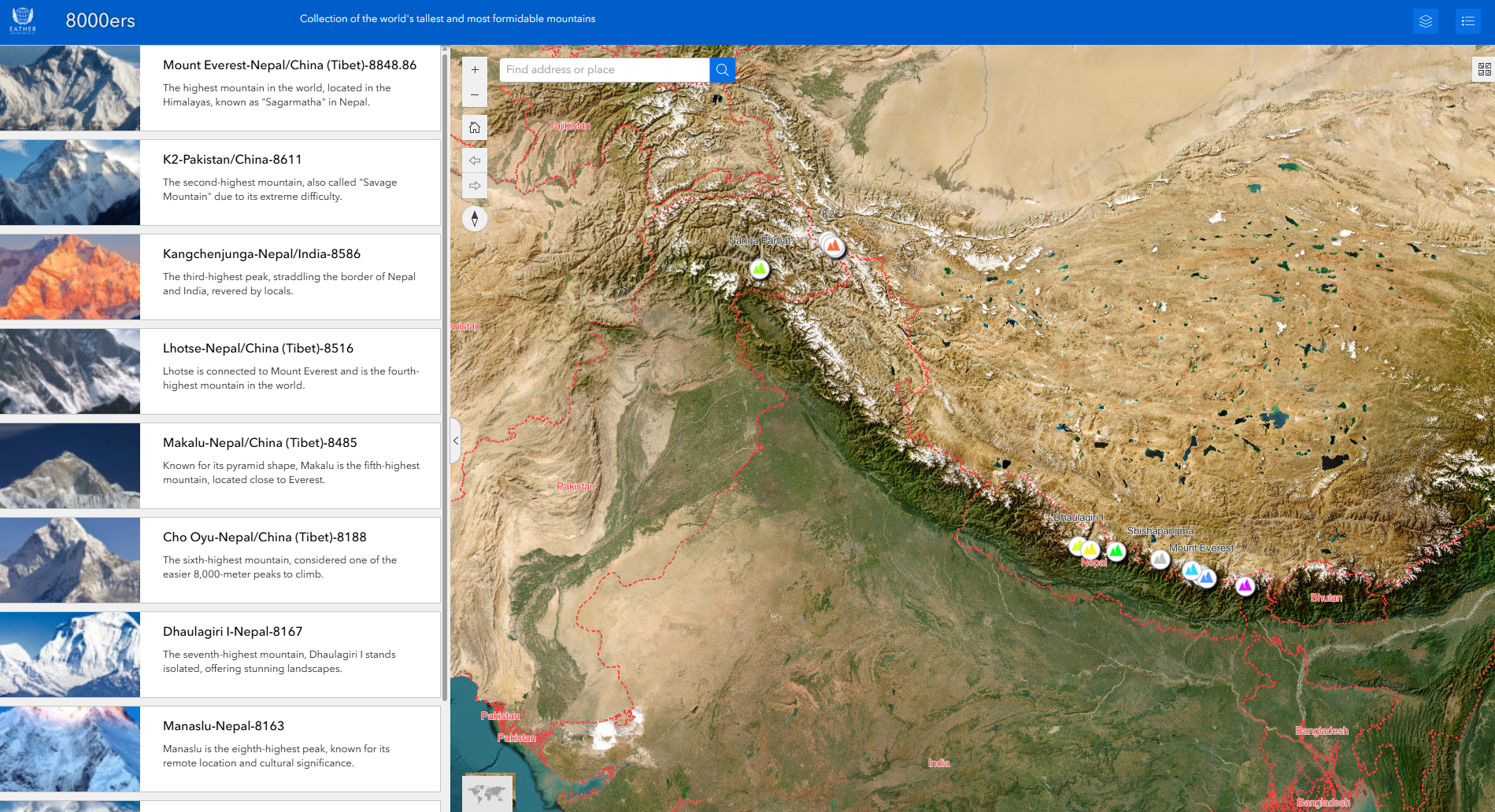
Task: Focus the Find address or place field
Action: pyautogui.click(x=604, y=70)
